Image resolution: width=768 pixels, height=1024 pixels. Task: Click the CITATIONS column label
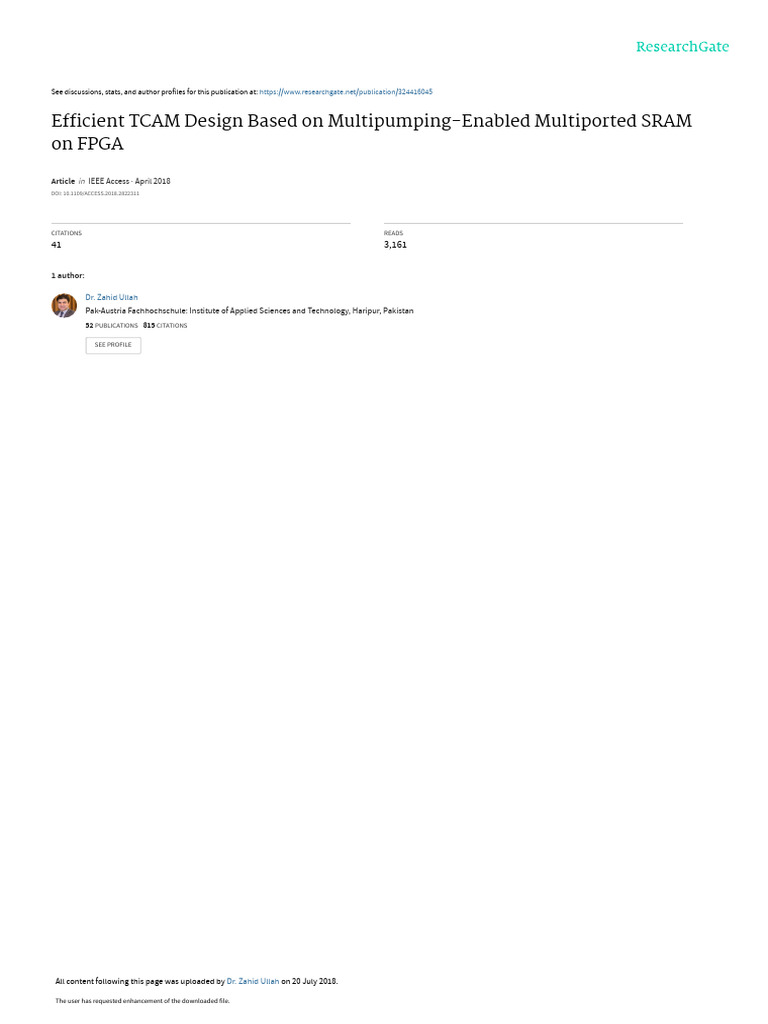click(x=67, y=233)
